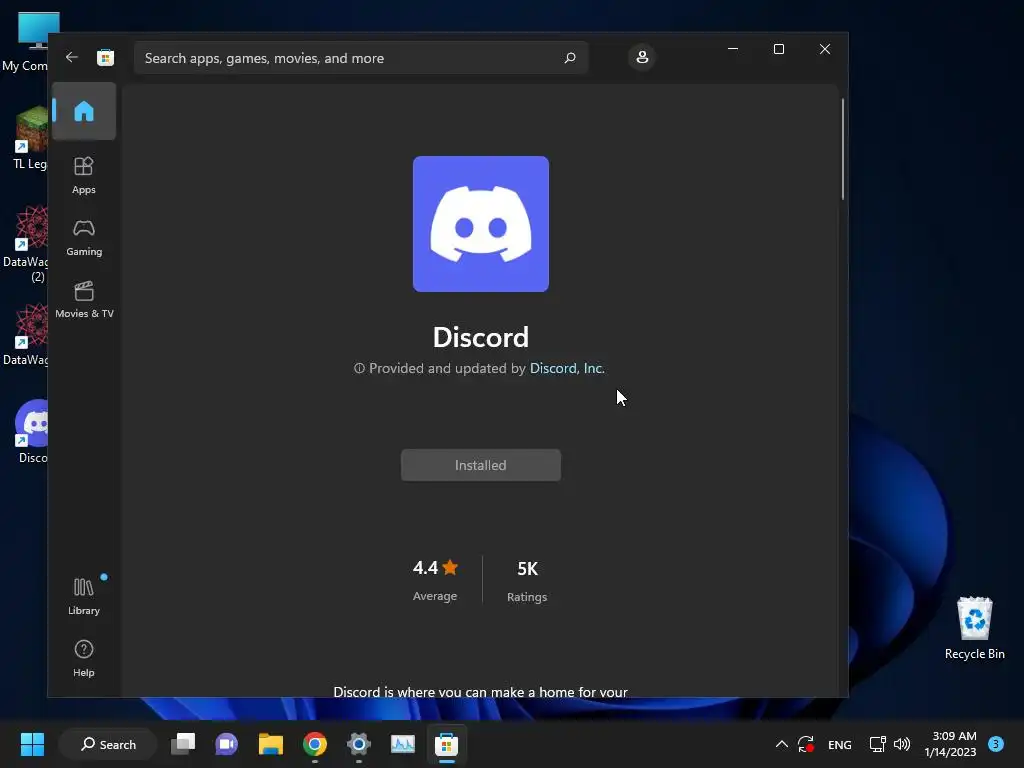Image resolution: width=1024 pixels, height=768 pixels.
Task: Click the sync status tray icon
Action: pos(806,744)
